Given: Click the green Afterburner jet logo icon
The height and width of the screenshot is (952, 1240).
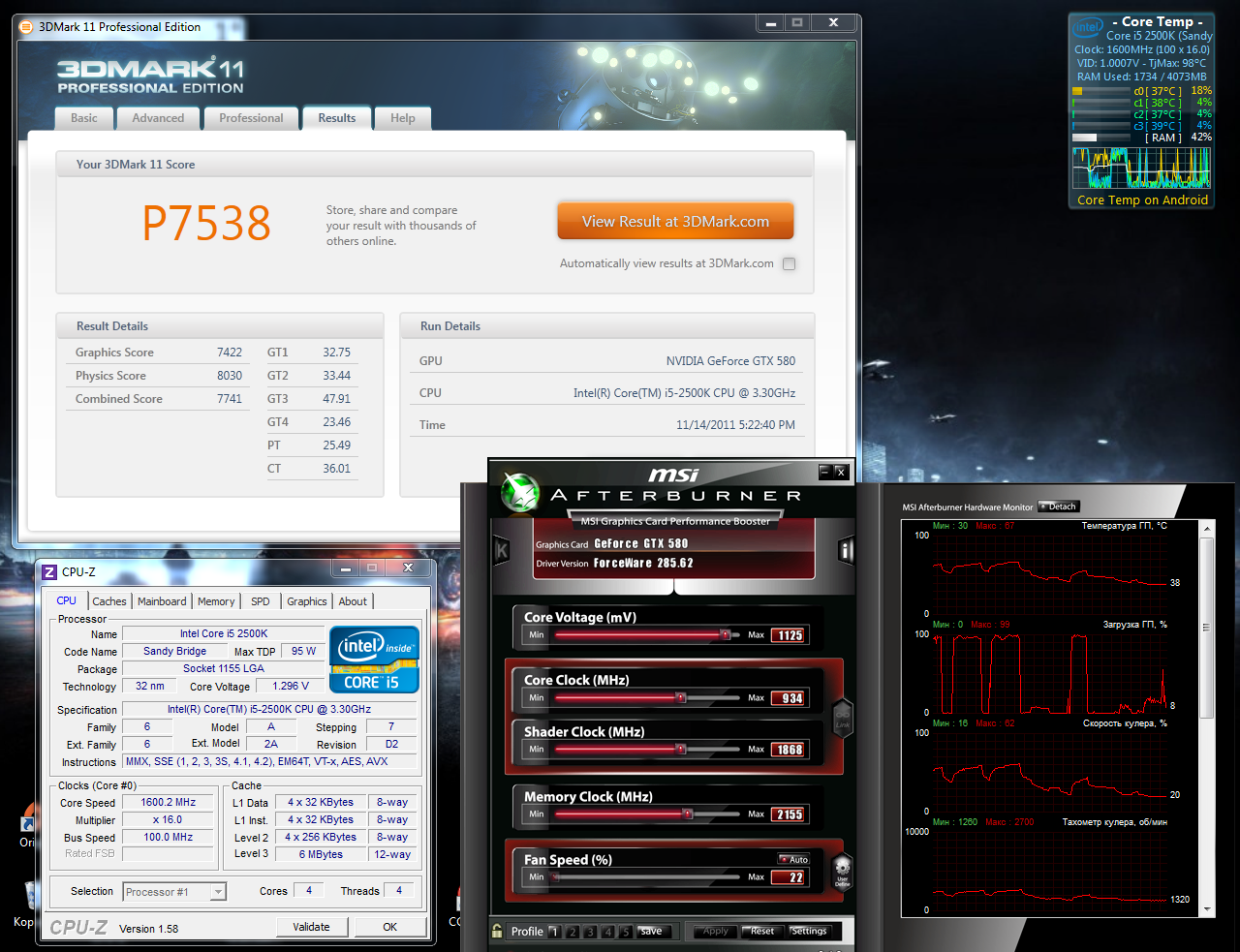Looking at the screenshot, I should tap(520, 493).
